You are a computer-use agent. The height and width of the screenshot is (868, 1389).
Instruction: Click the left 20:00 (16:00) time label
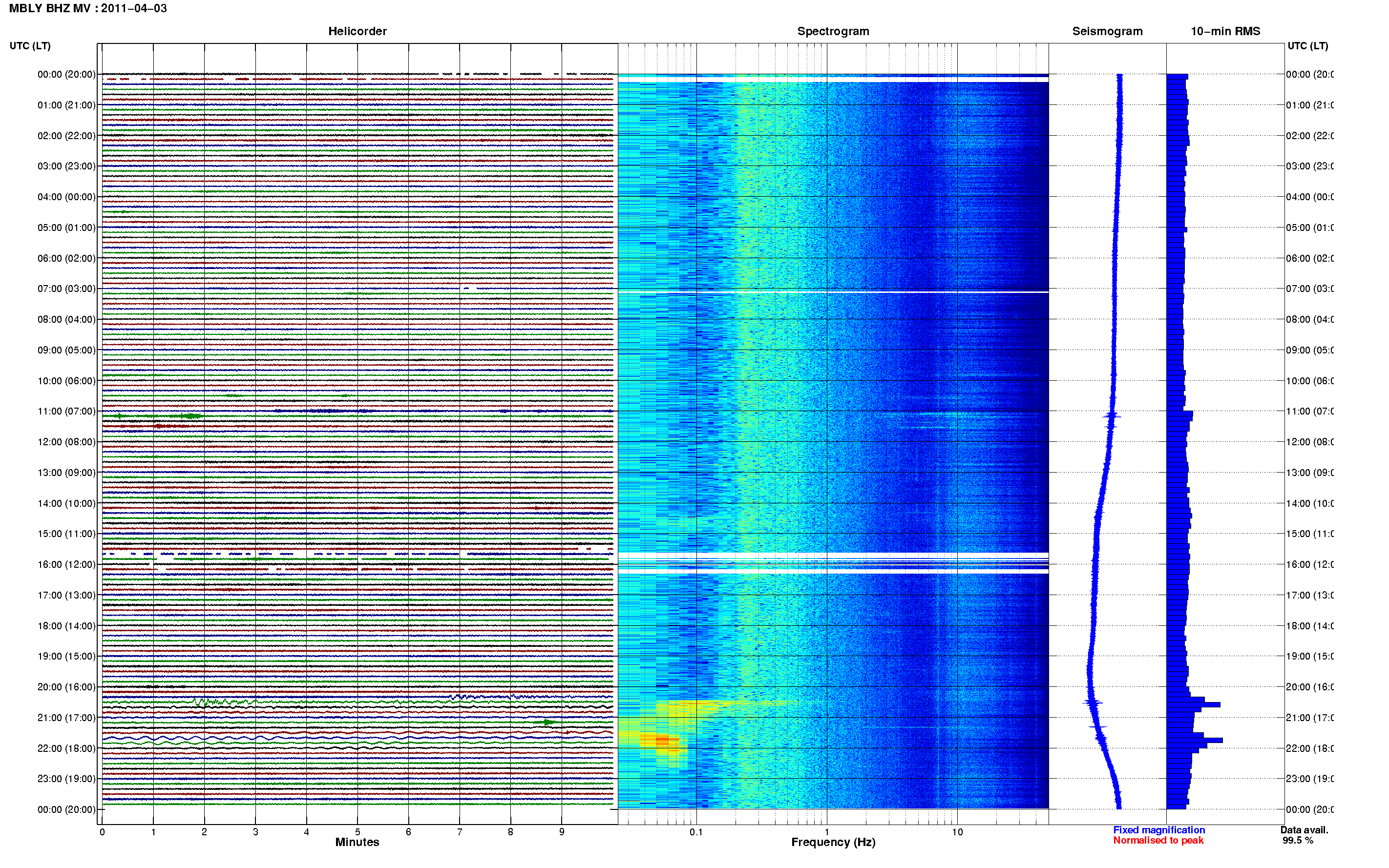tap(66, 687)
